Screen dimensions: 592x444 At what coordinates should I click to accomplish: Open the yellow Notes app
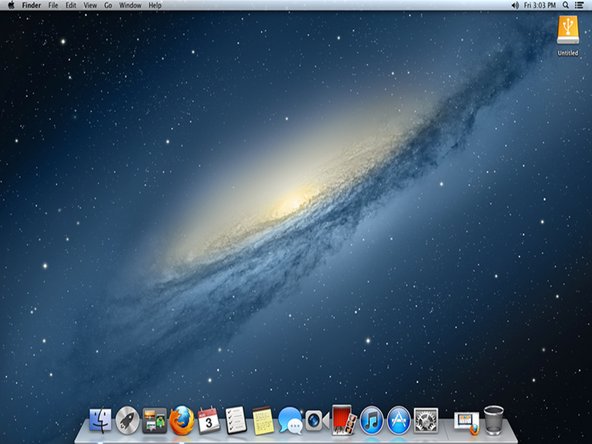(263, 421)
